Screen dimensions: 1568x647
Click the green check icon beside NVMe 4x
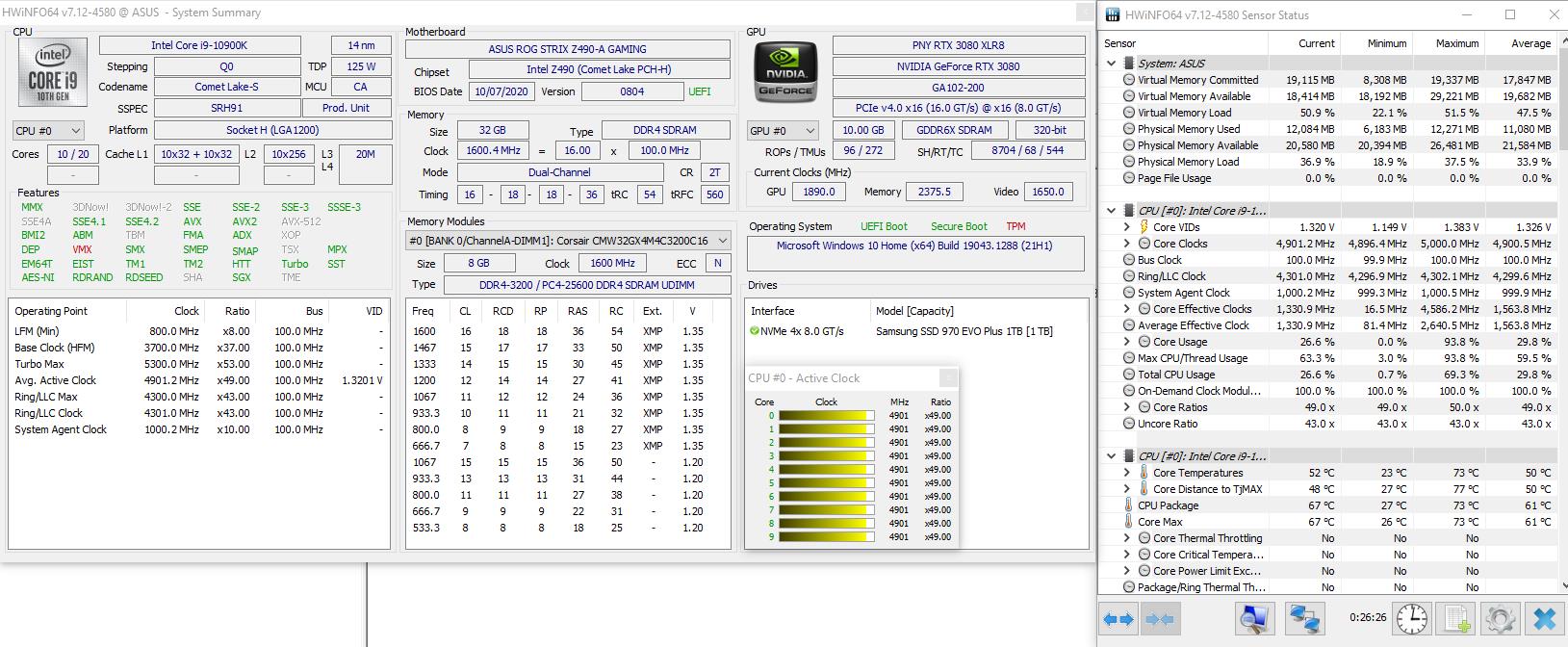[755, 331]
